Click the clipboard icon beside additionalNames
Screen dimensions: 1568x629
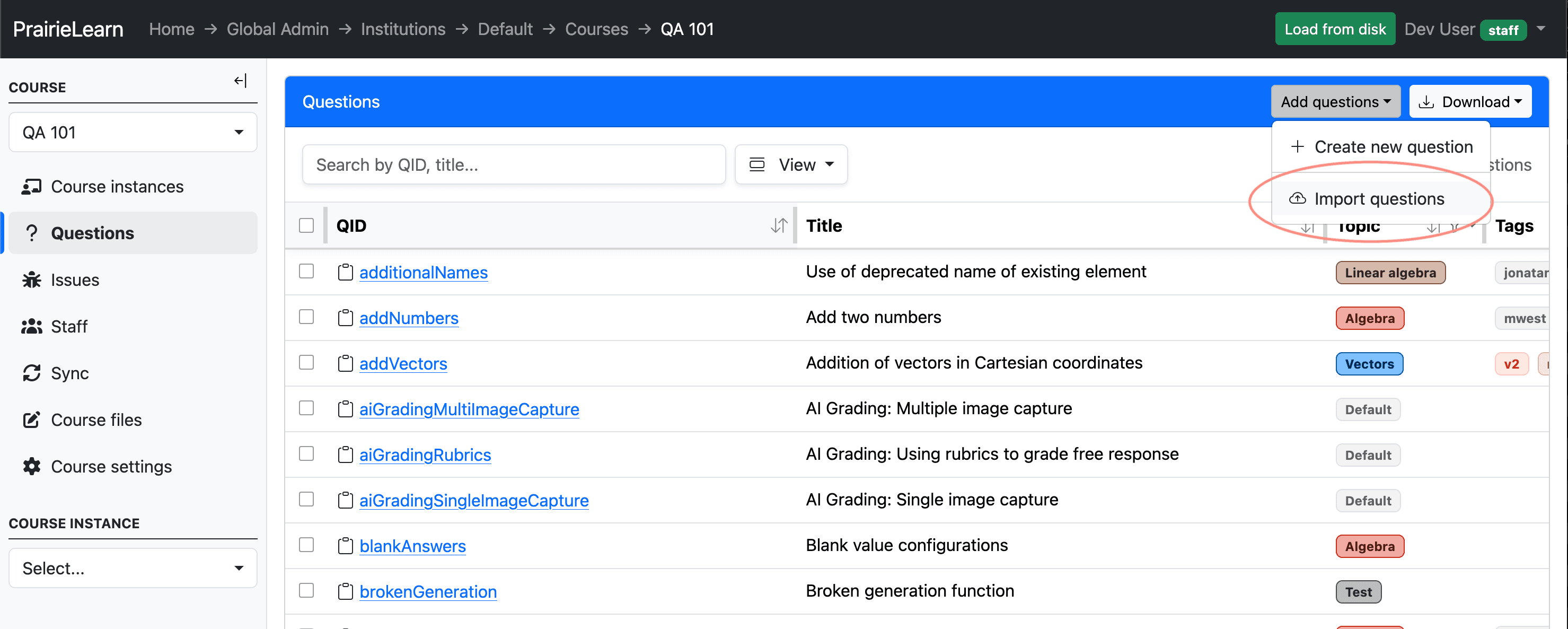[345, 272]
